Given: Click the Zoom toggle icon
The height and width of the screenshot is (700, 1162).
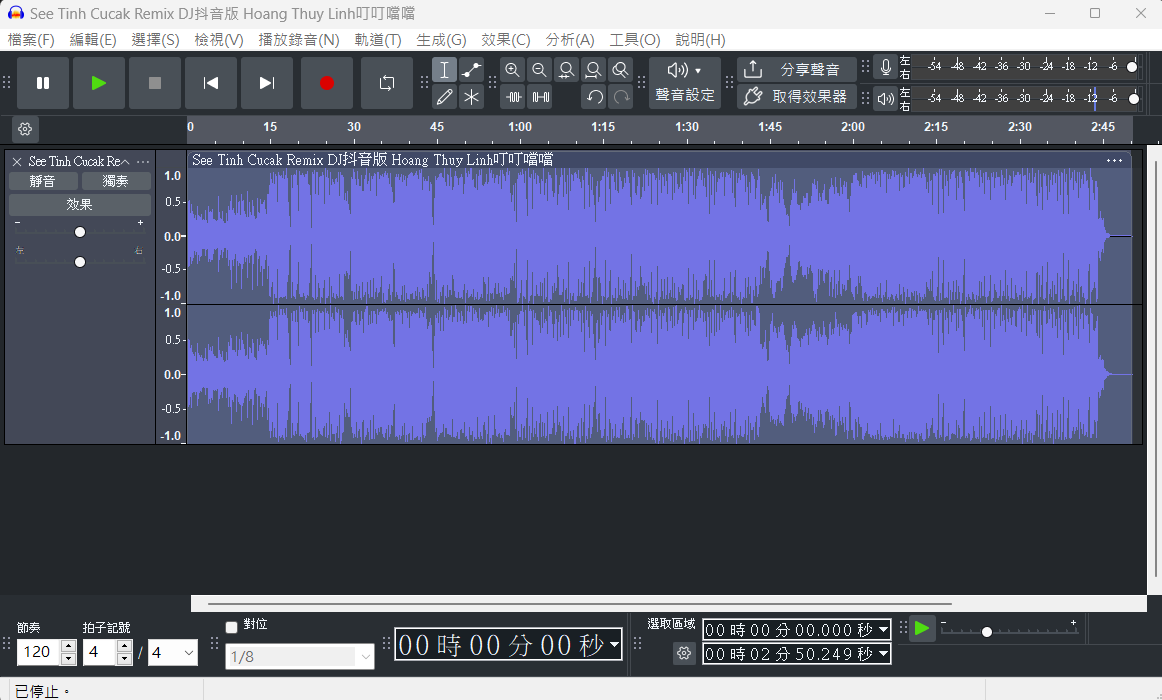Looking at the screenshot, I should (620, 70).
